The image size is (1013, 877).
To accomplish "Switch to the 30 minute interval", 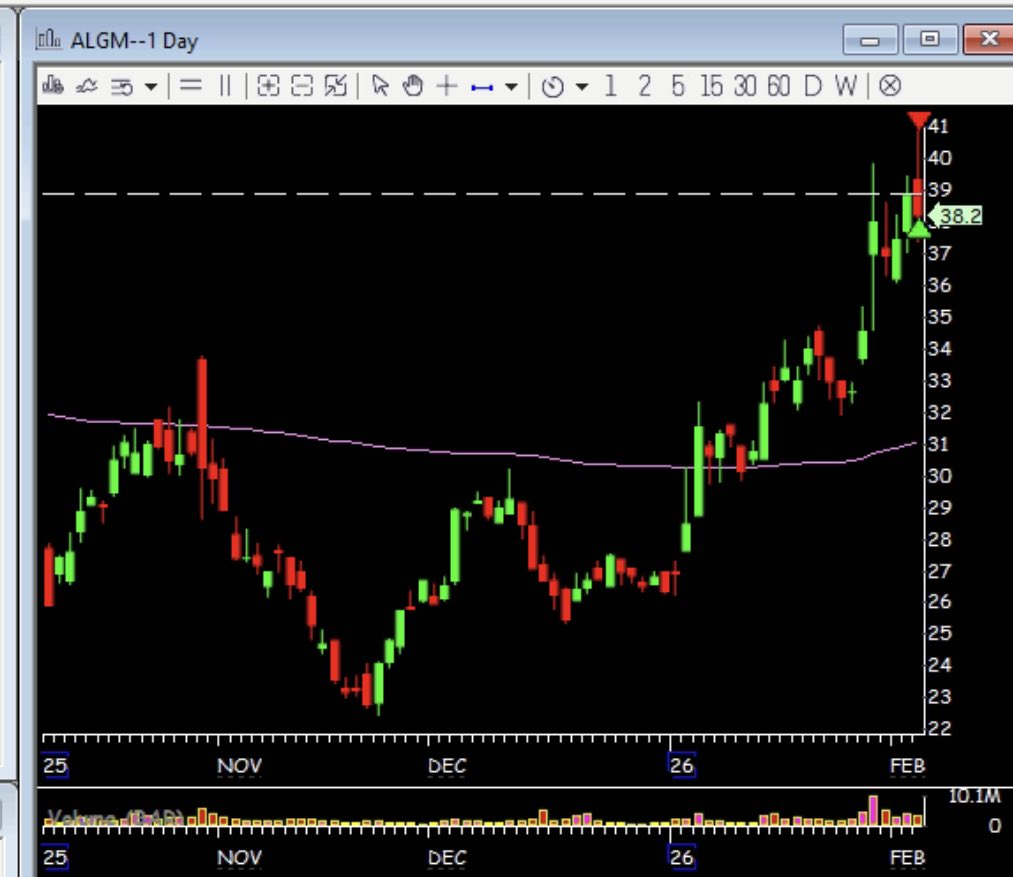I will [745, 85].
